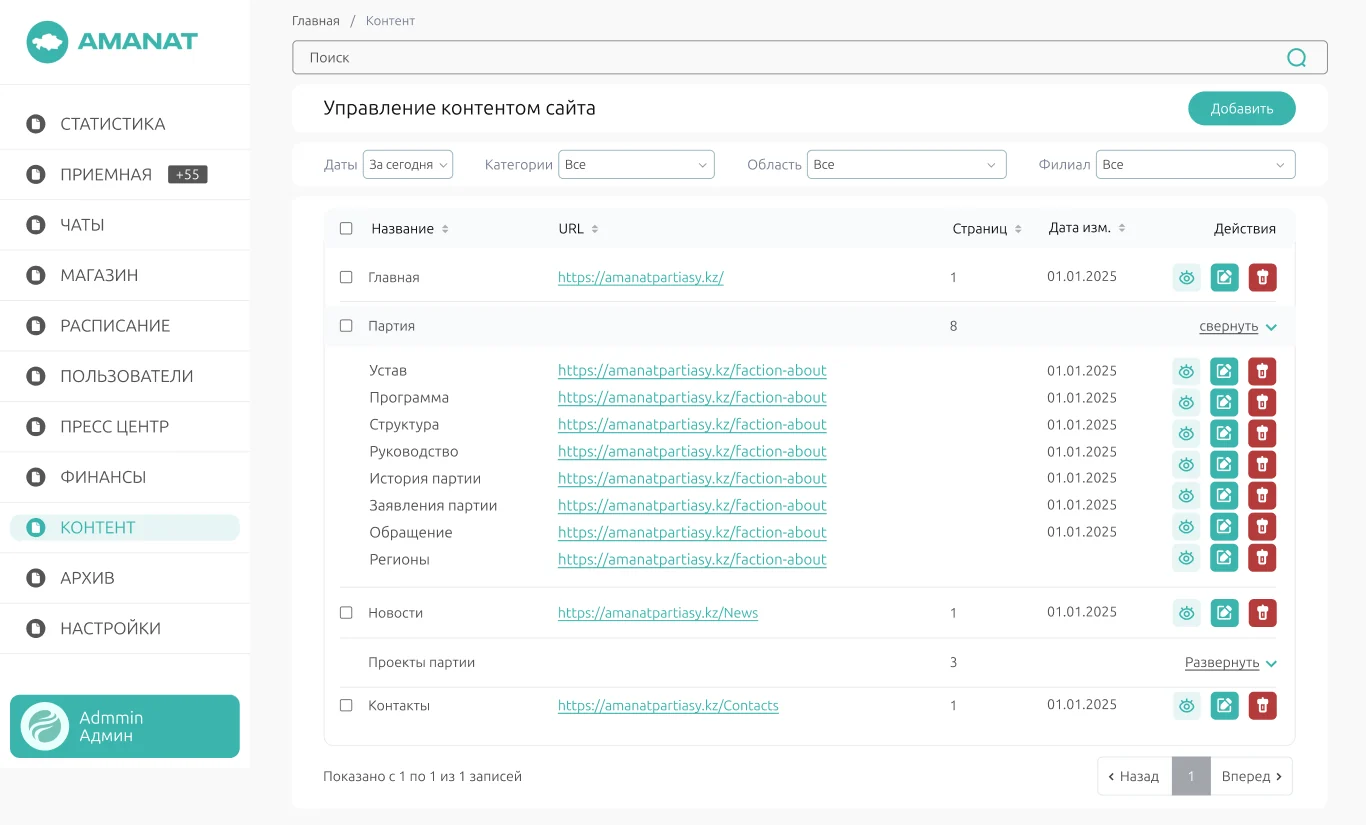Screen dimensions: 1366x825
Task: Sort by the Название column
Action: 410,229
